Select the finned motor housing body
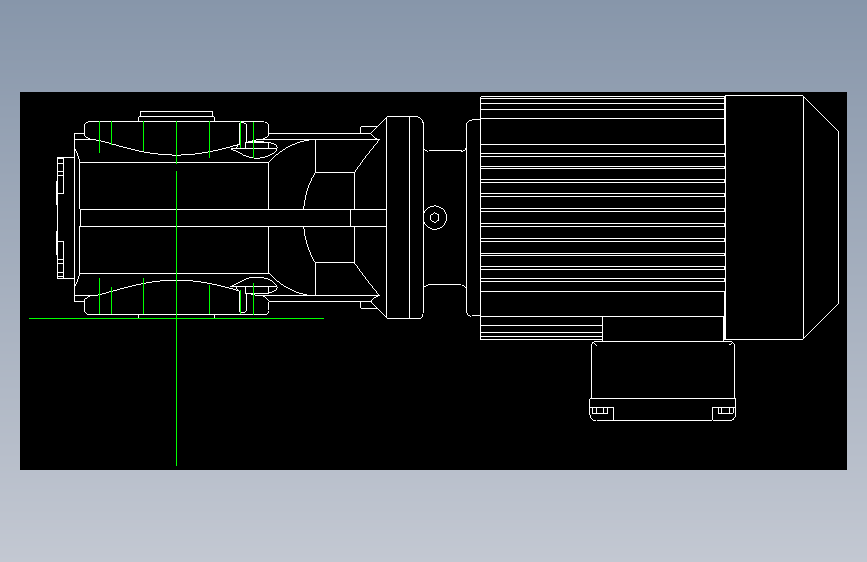The width and height of the screenshot is (867, 562). (602, 217)
